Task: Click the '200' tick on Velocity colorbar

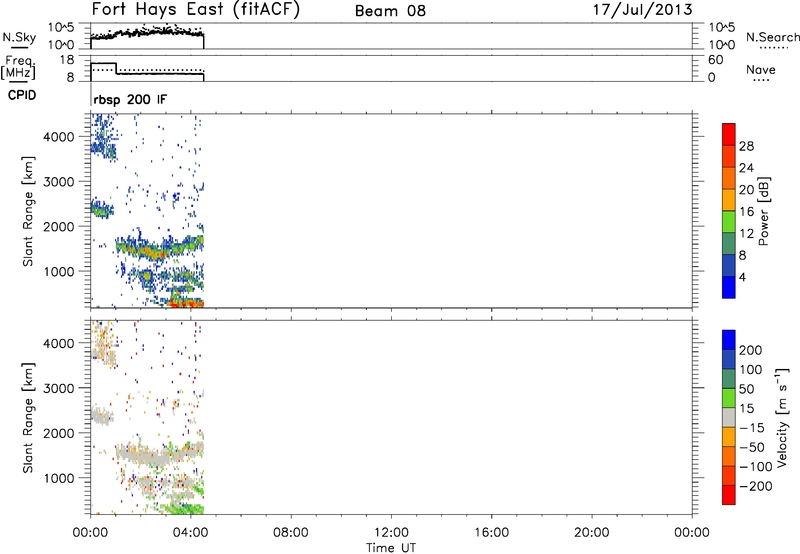Action: pos(751,350)
